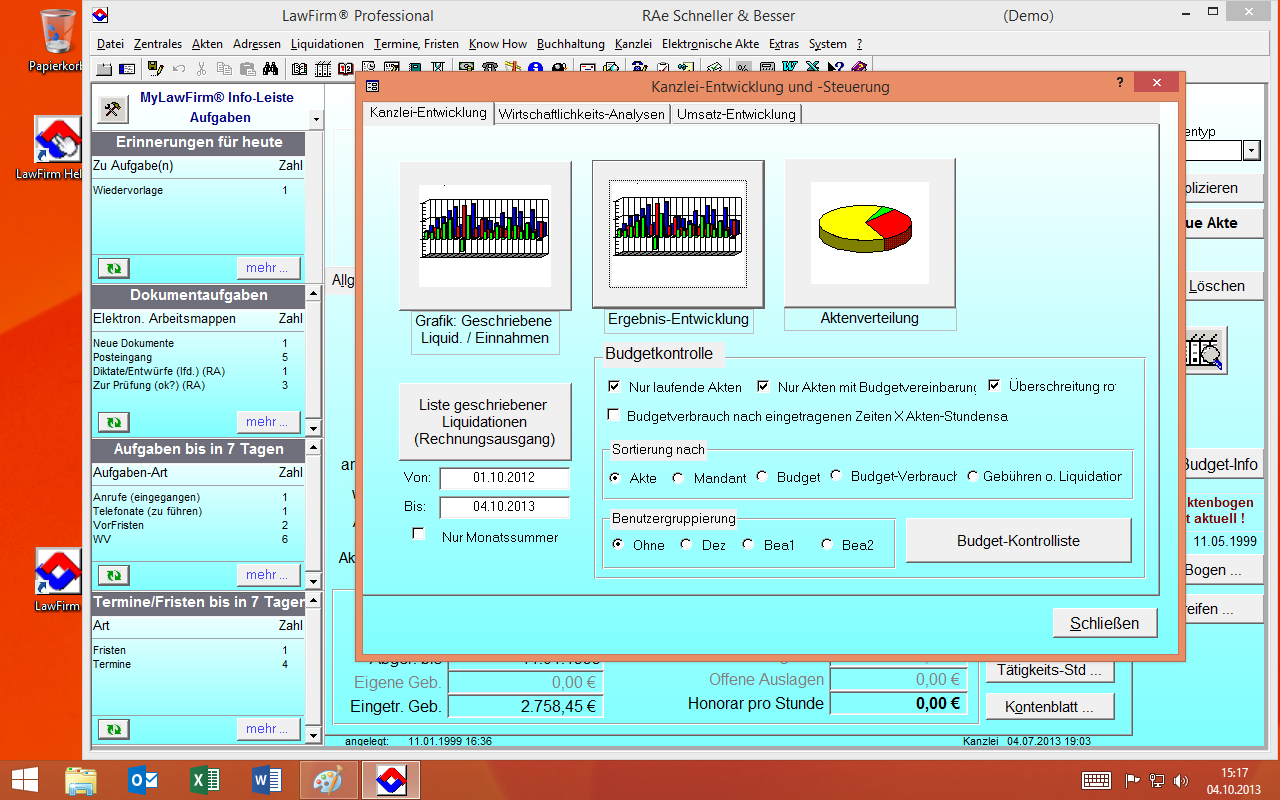The width and height of the screenshot is (1280, 800).
Task: Open the Buchhaltung menu
Action: [570, 44]
